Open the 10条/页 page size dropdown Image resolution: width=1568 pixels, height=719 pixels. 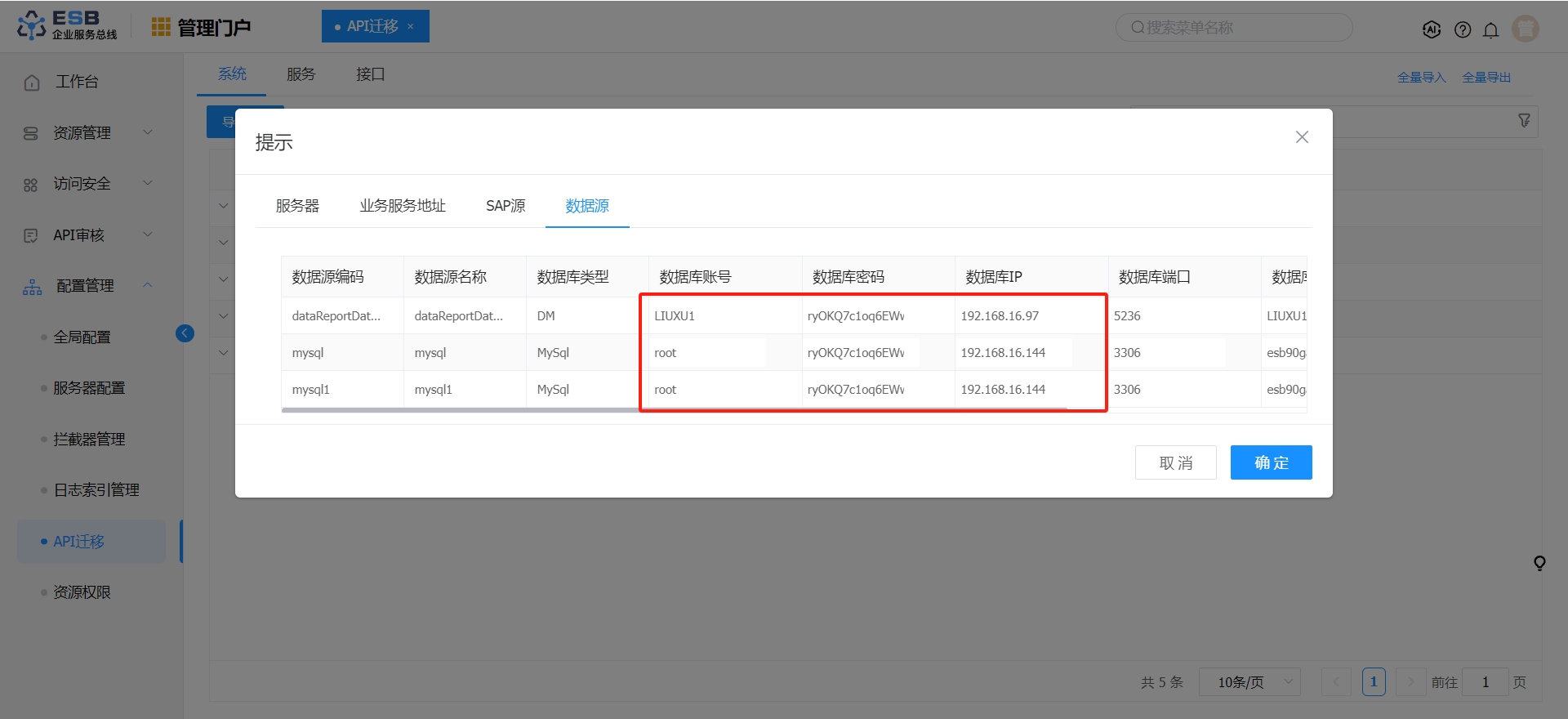(x=1249, y=682)
